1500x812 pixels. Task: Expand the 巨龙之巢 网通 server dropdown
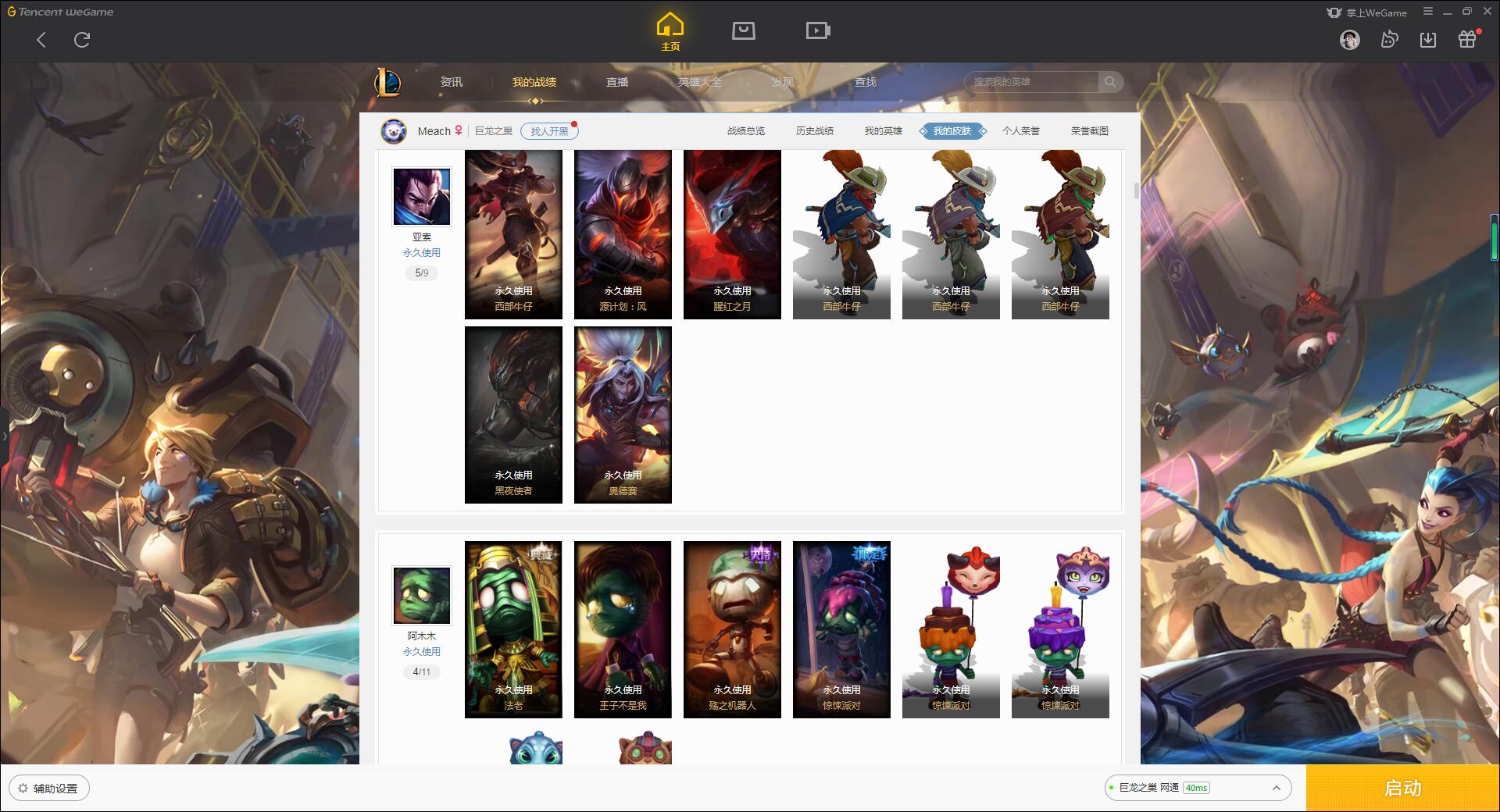(x=1197, y=788)
